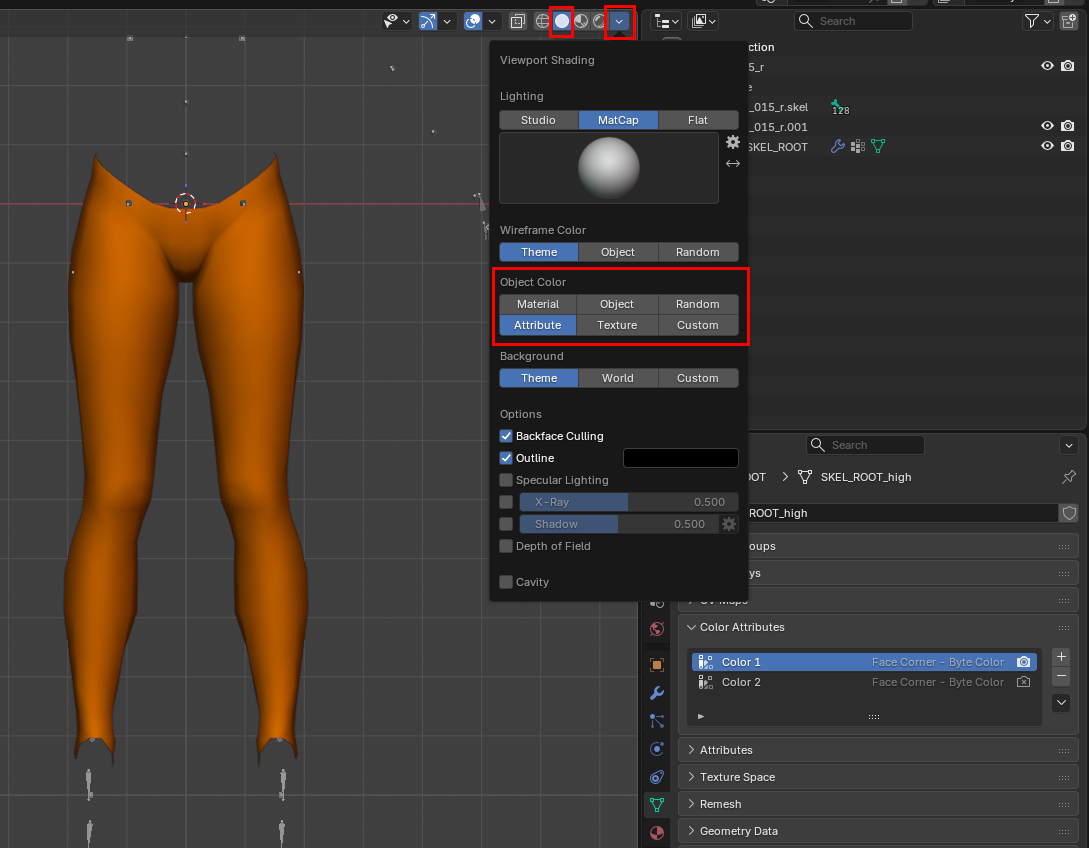Pick the Outline color swatch
The image size is (1089, 848).
pos(681,458)
